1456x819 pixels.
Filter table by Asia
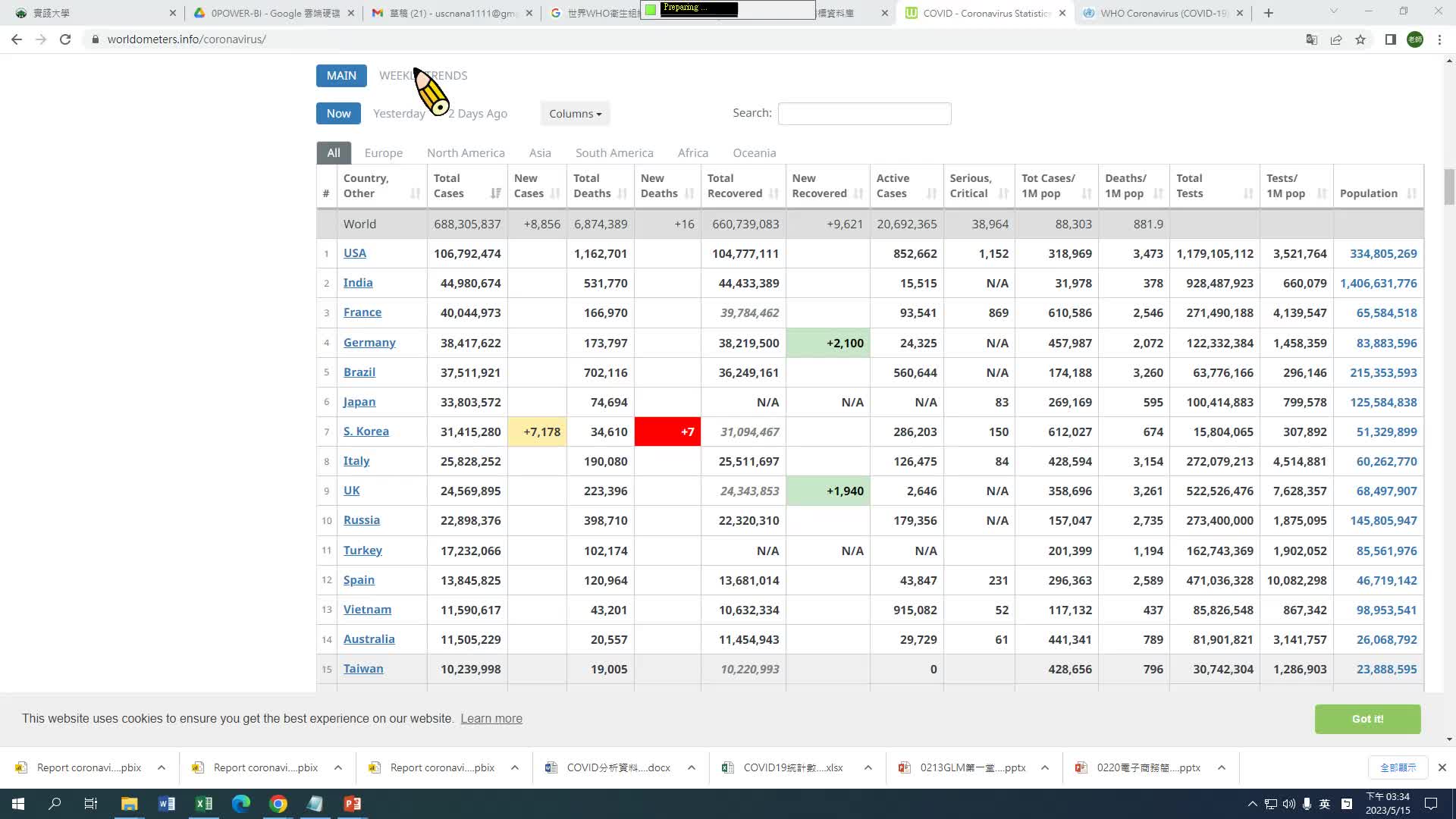pos(540,152)
